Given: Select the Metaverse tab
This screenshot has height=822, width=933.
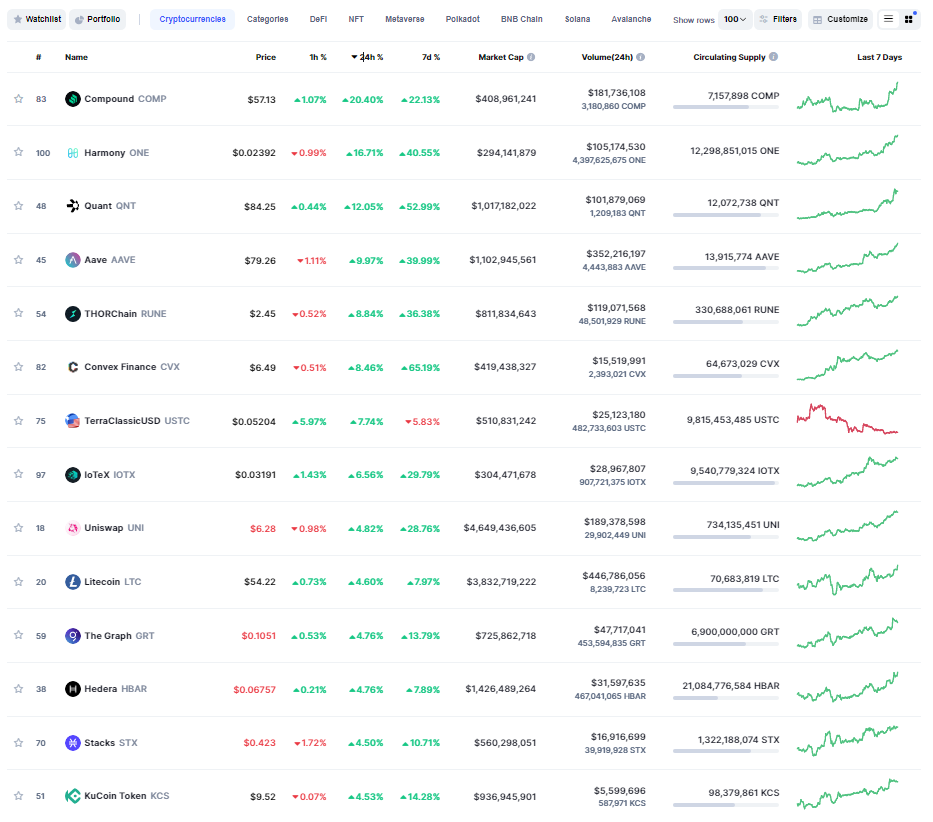Looking at the screenshot, I should 404,19.
